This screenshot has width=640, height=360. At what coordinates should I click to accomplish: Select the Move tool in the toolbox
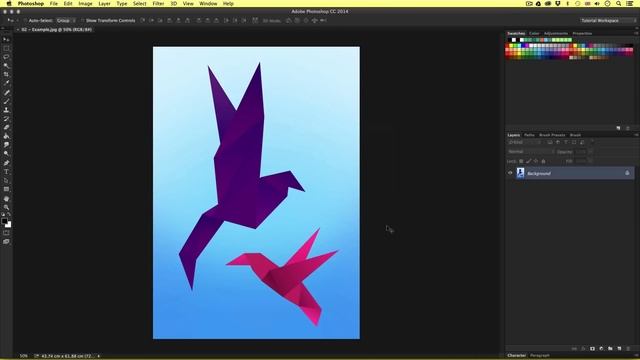6,40
